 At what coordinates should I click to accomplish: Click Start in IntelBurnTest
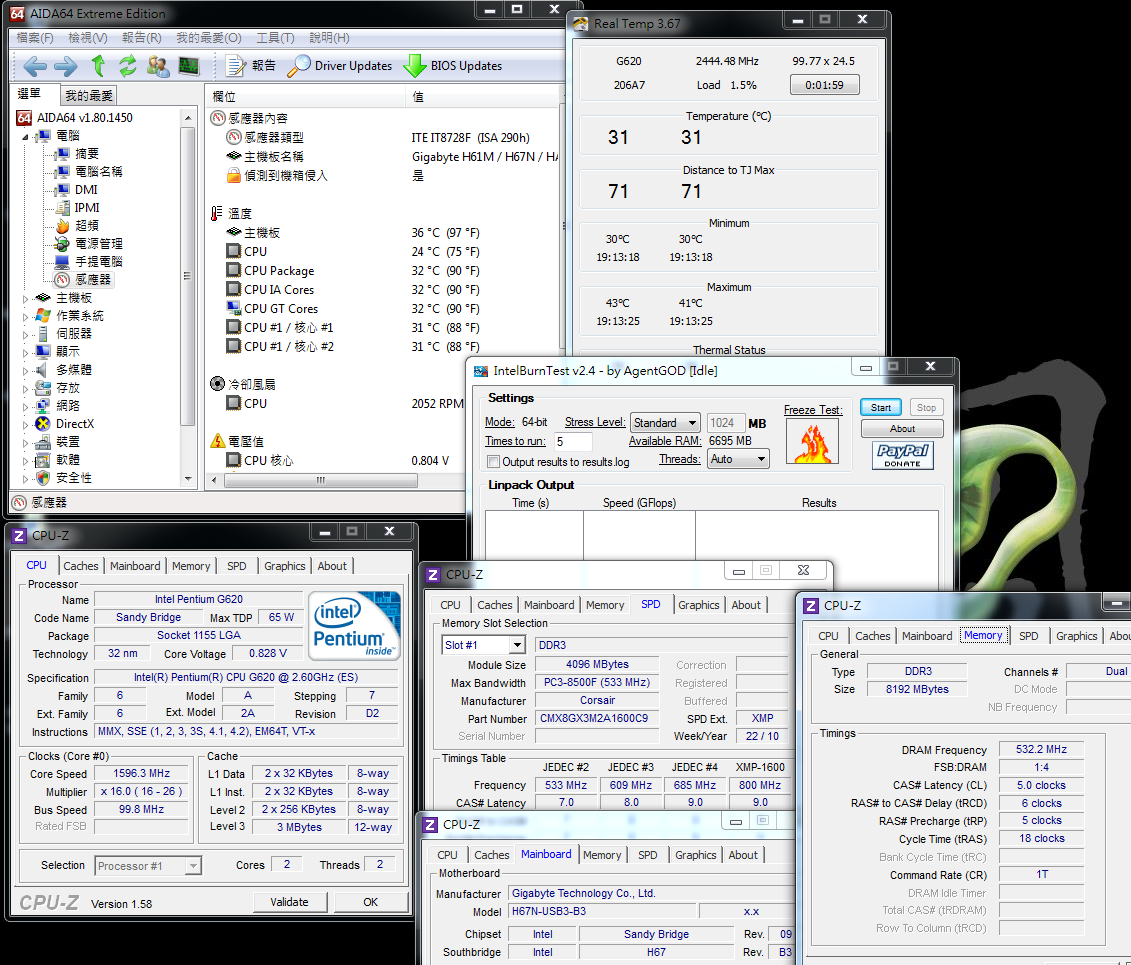[x=881, y=407]
